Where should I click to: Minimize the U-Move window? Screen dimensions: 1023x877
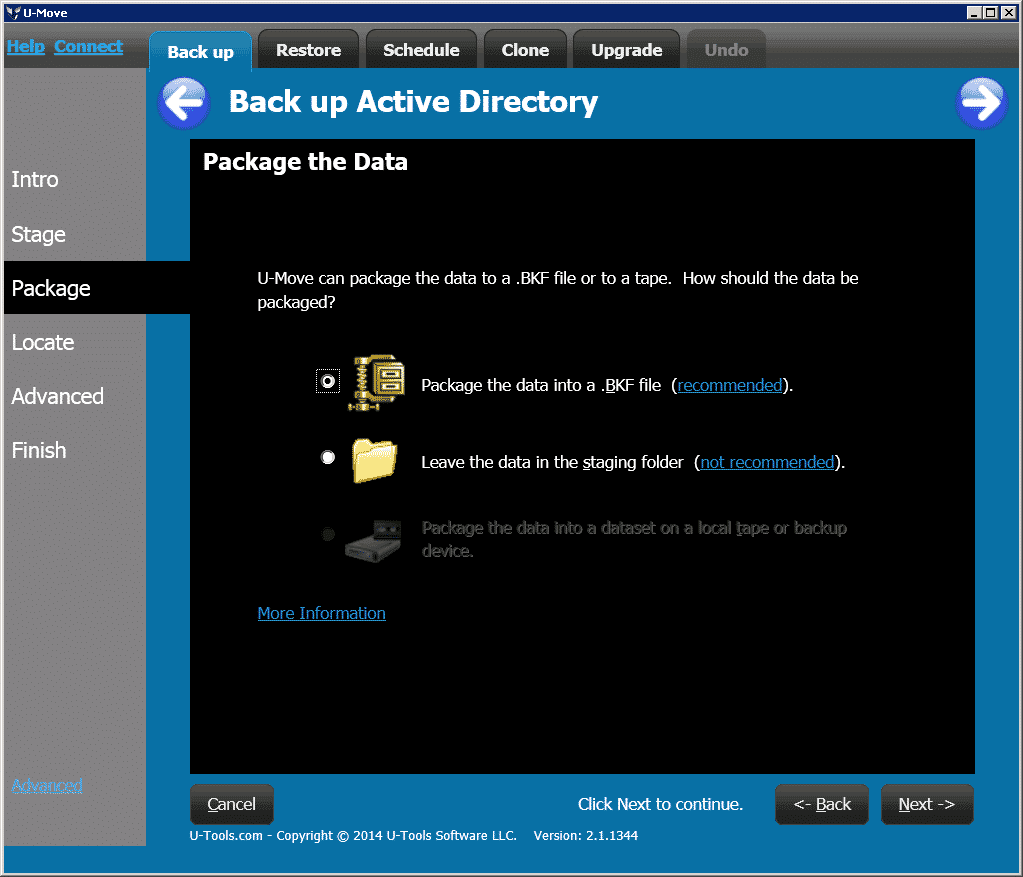974,12
